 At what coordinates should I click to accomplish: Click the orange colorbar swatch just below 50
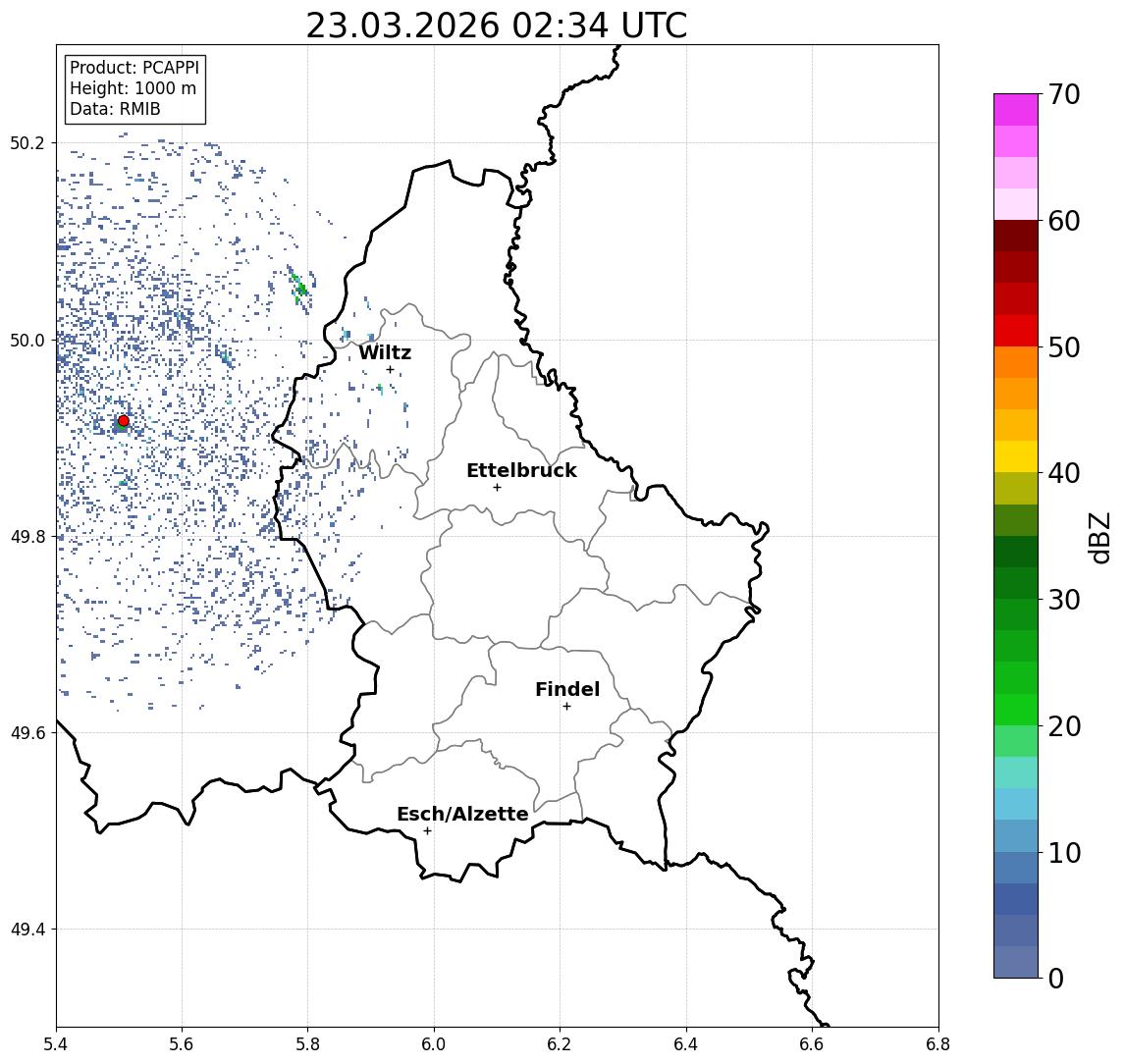[1016, 362]
